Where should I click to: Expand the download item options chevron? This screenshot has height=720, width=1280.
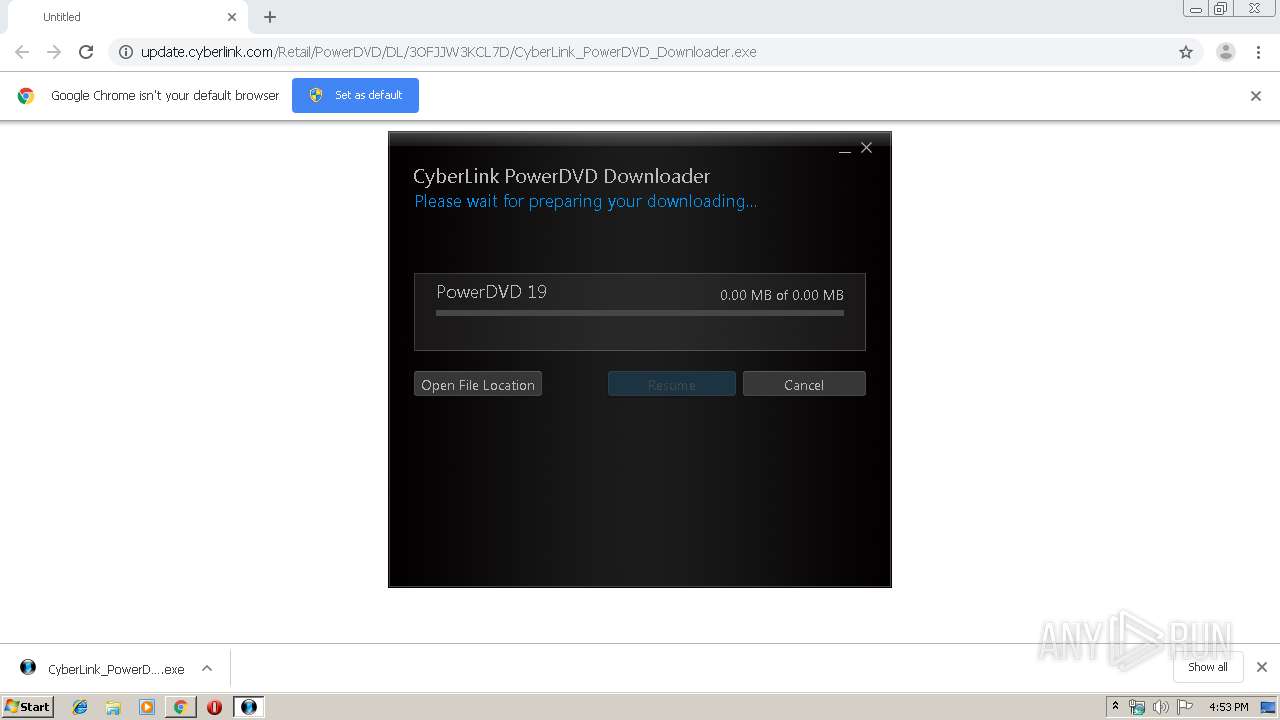[x=207, y=668]
